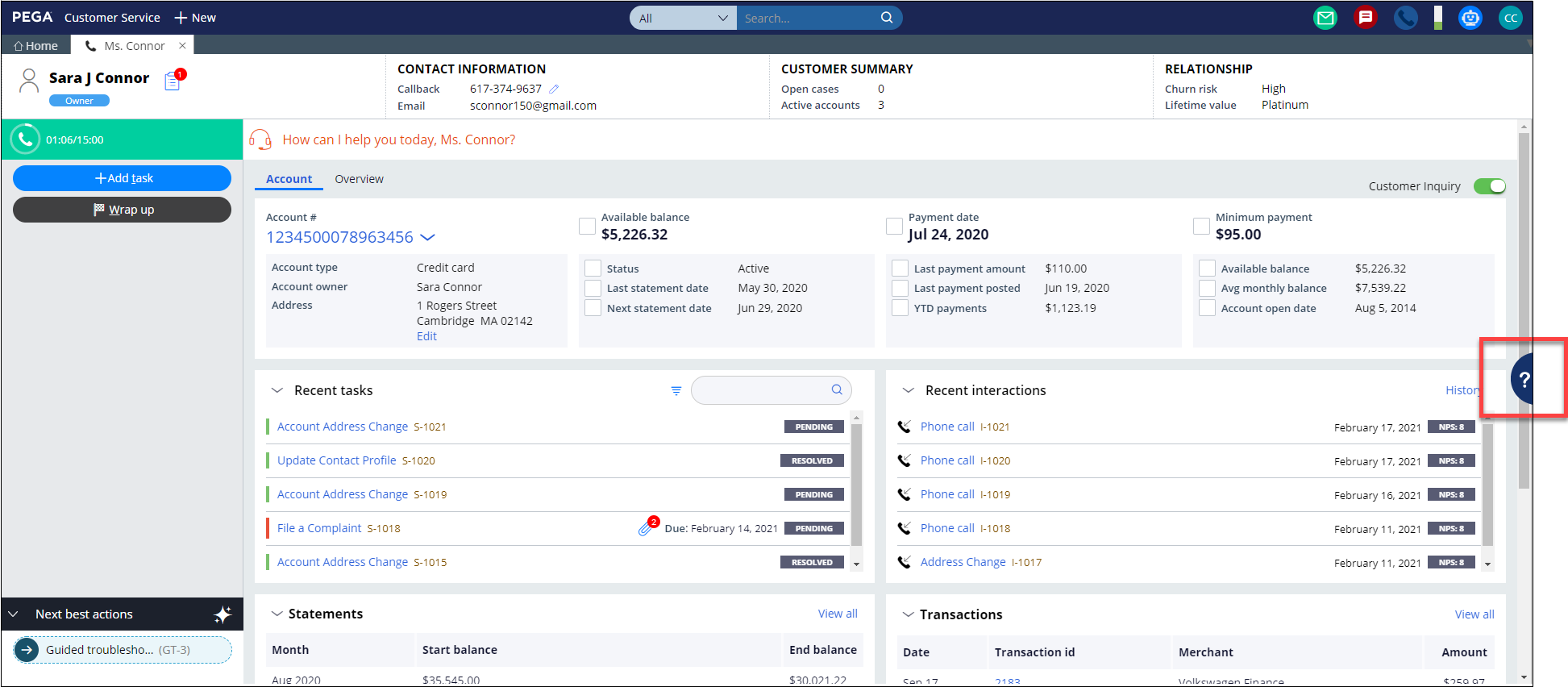Open the help question mark button
The image size is (1568, 687).
(x=1523, y=380)
